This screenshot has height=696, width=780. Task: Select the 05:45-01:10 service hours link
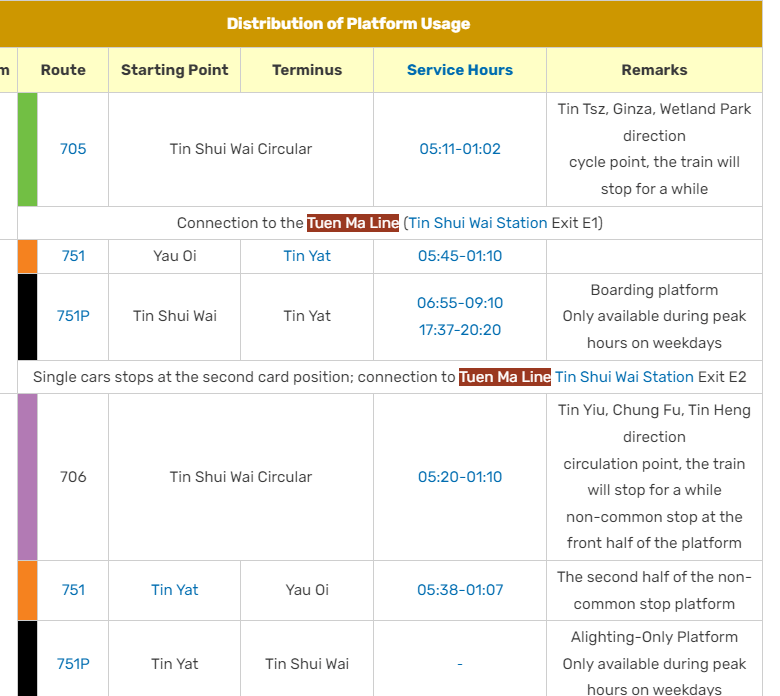(x=459, y=256)
